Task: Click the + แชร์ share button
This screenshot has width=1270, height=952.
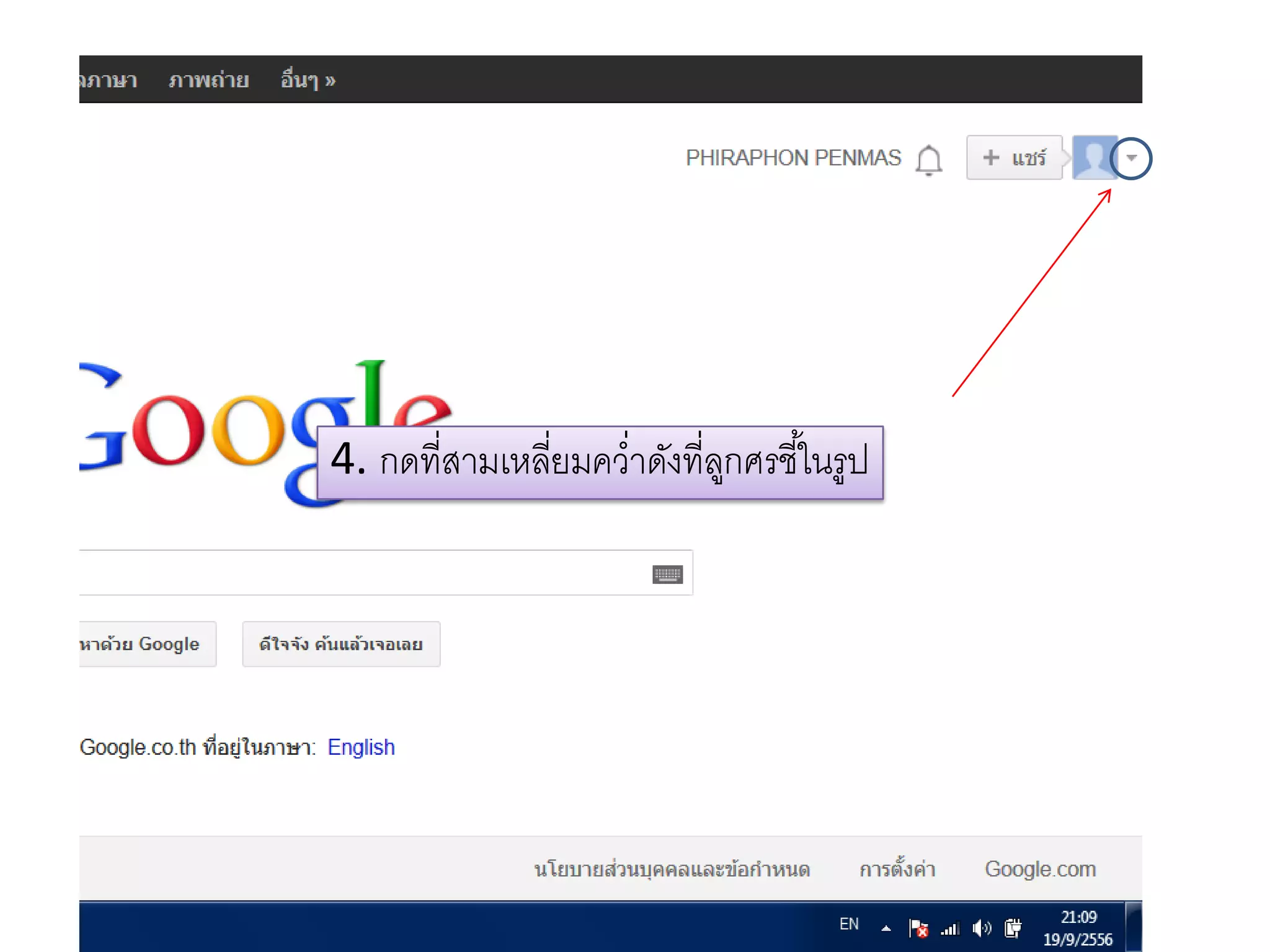Action: pos(1014,157)
